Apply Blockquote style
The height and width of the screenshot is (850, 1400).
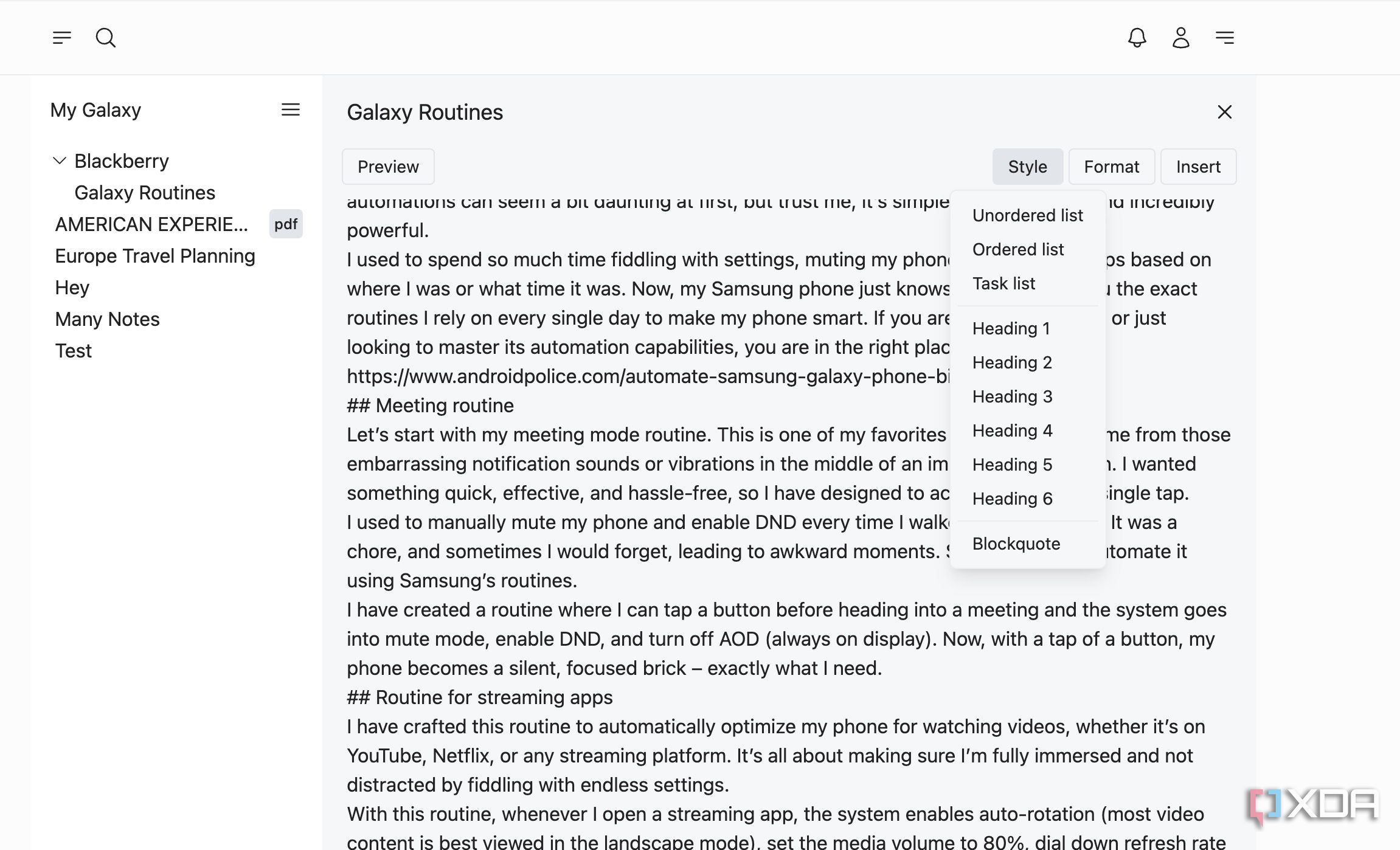[x=1028, y=544]
